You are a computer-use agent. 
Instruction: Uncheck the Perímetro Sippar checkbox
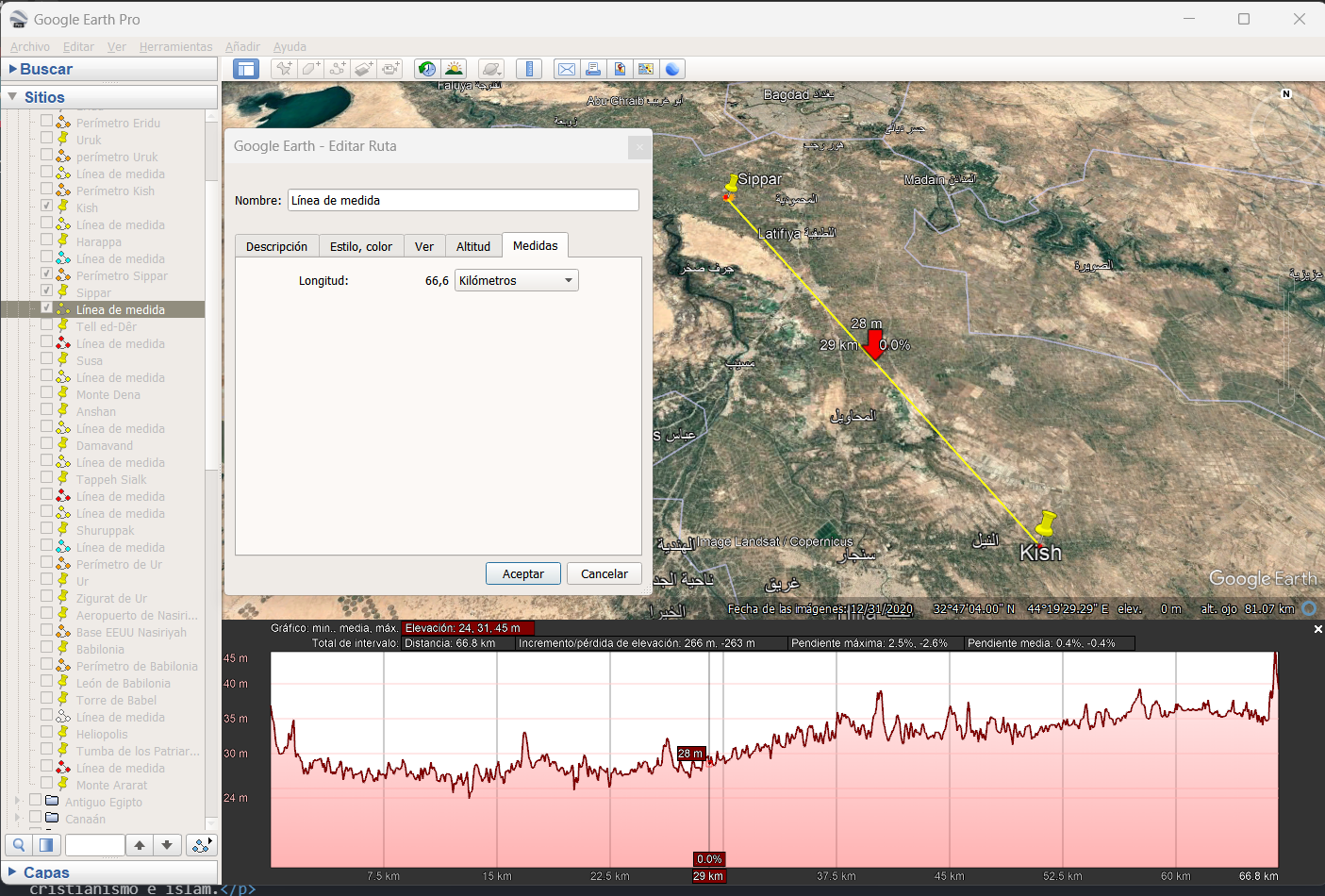pyautogui.click(x=46, y=274)
